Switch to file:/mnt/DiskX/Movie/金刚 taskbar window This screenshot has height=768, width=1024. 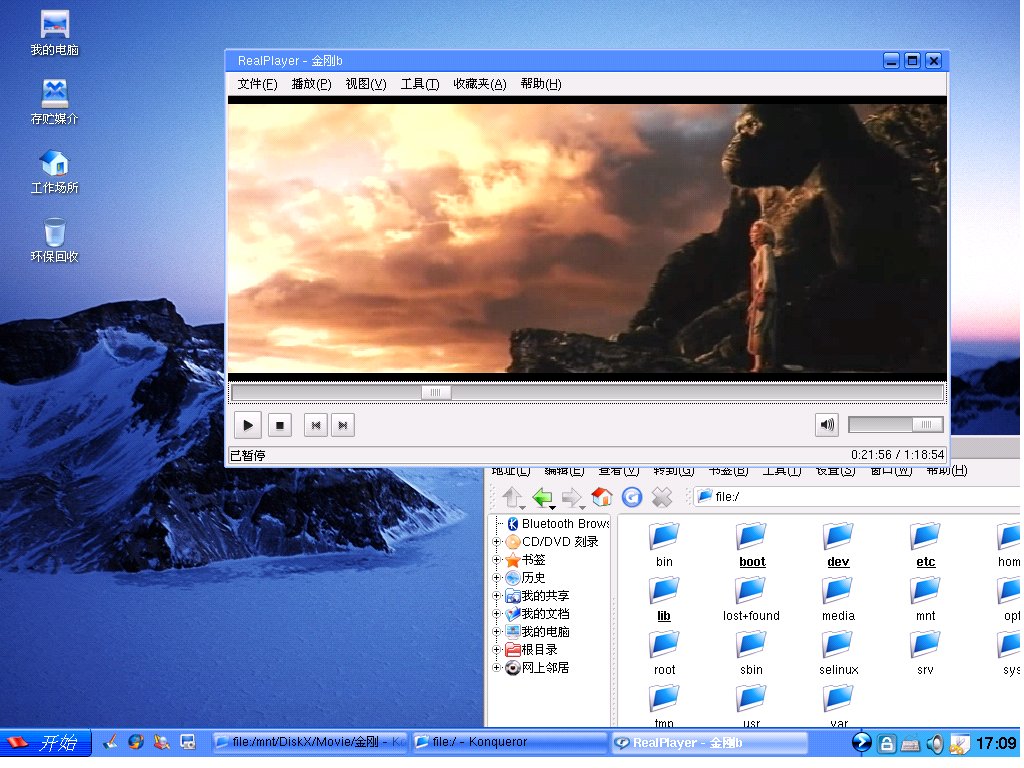pos(310,743)
